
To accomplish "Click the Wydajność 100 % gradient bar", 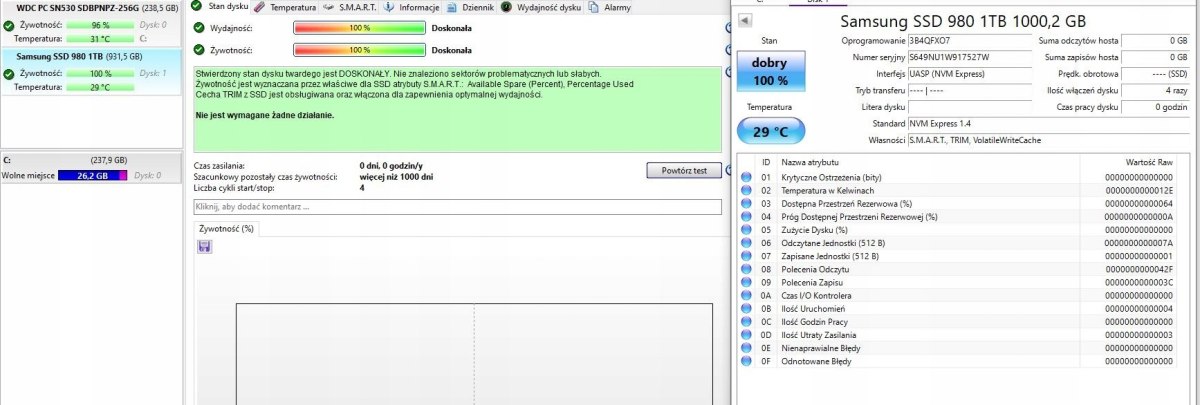I will tap(359, 28).
